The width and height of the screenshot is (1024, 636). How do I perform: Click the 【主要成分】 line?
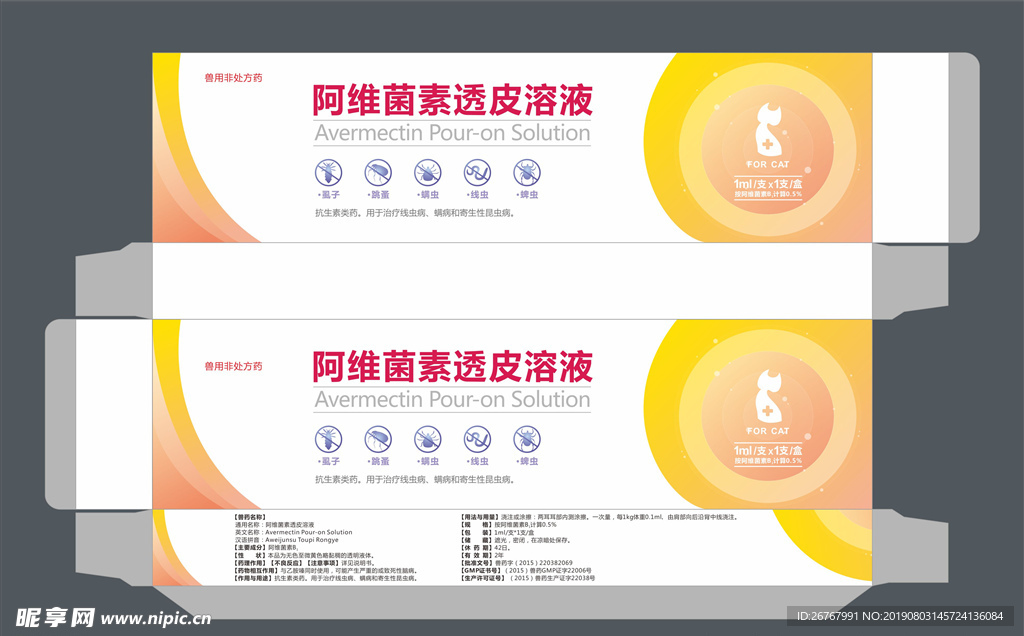coord(266,548)
